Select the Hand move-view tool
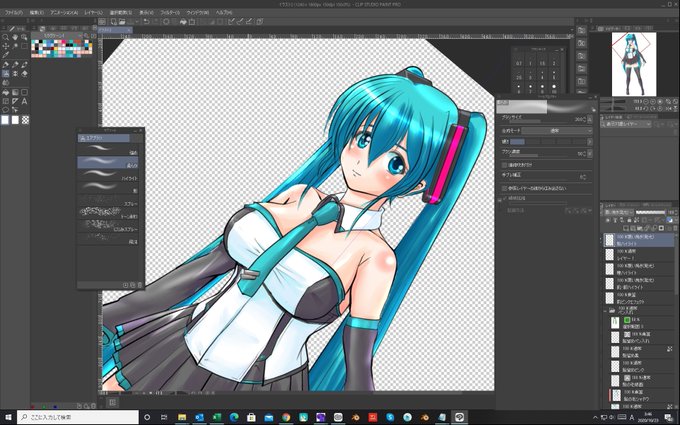 coord(15,37)
